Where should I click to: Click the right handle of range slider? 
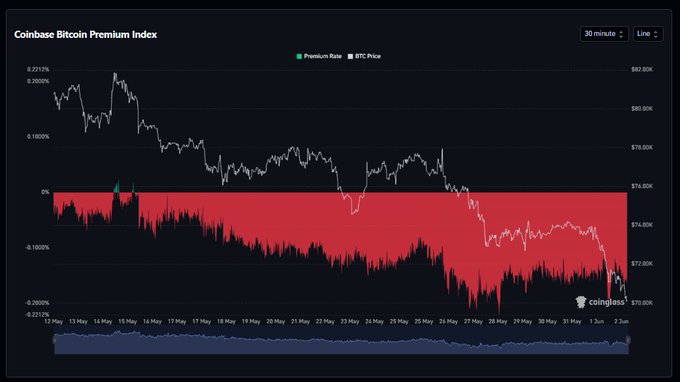pos(628,340)
